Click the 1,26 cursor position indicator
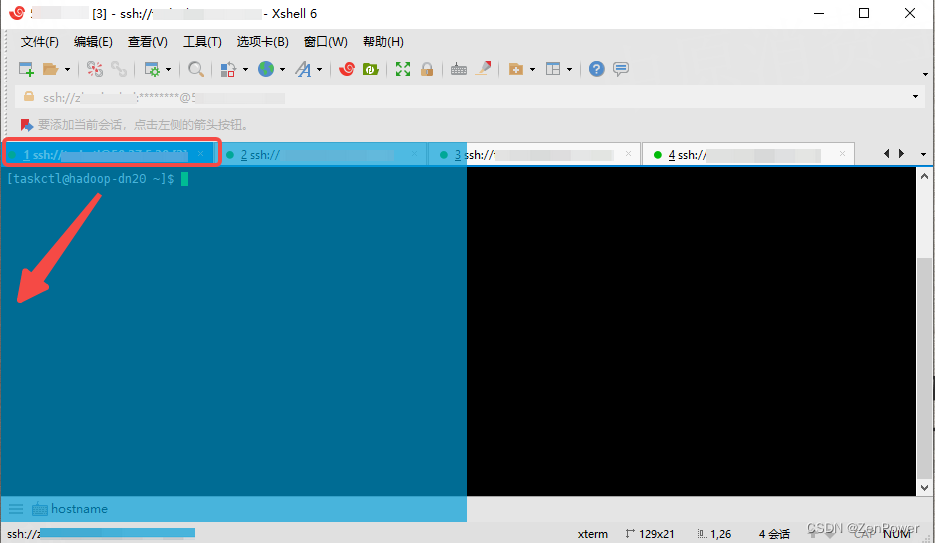The image size is (935, 543). coord(714,534)
